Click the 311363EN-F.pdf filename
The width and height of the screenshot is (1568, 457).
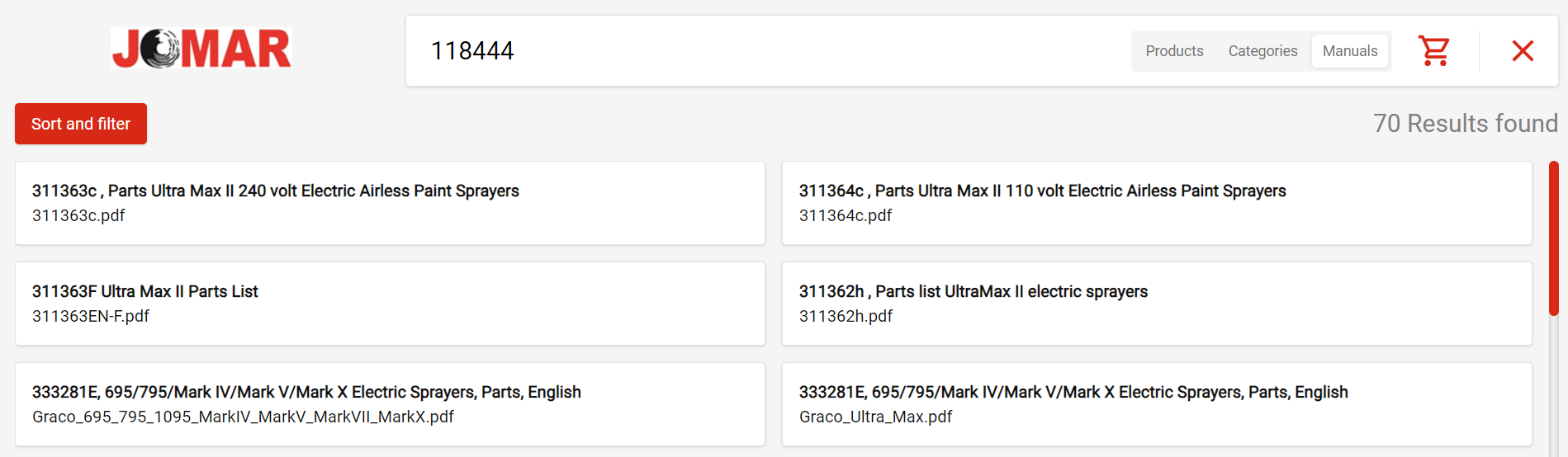tap(91, 316)
